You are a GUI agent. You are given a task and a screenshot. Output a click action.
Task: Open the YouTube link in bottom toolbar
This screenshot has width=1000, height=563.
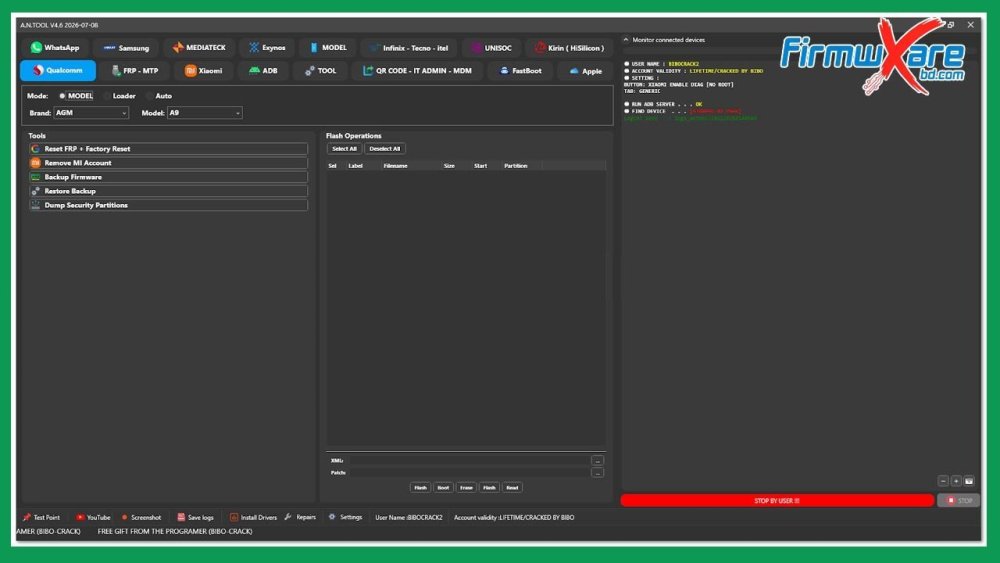(93, 517)
